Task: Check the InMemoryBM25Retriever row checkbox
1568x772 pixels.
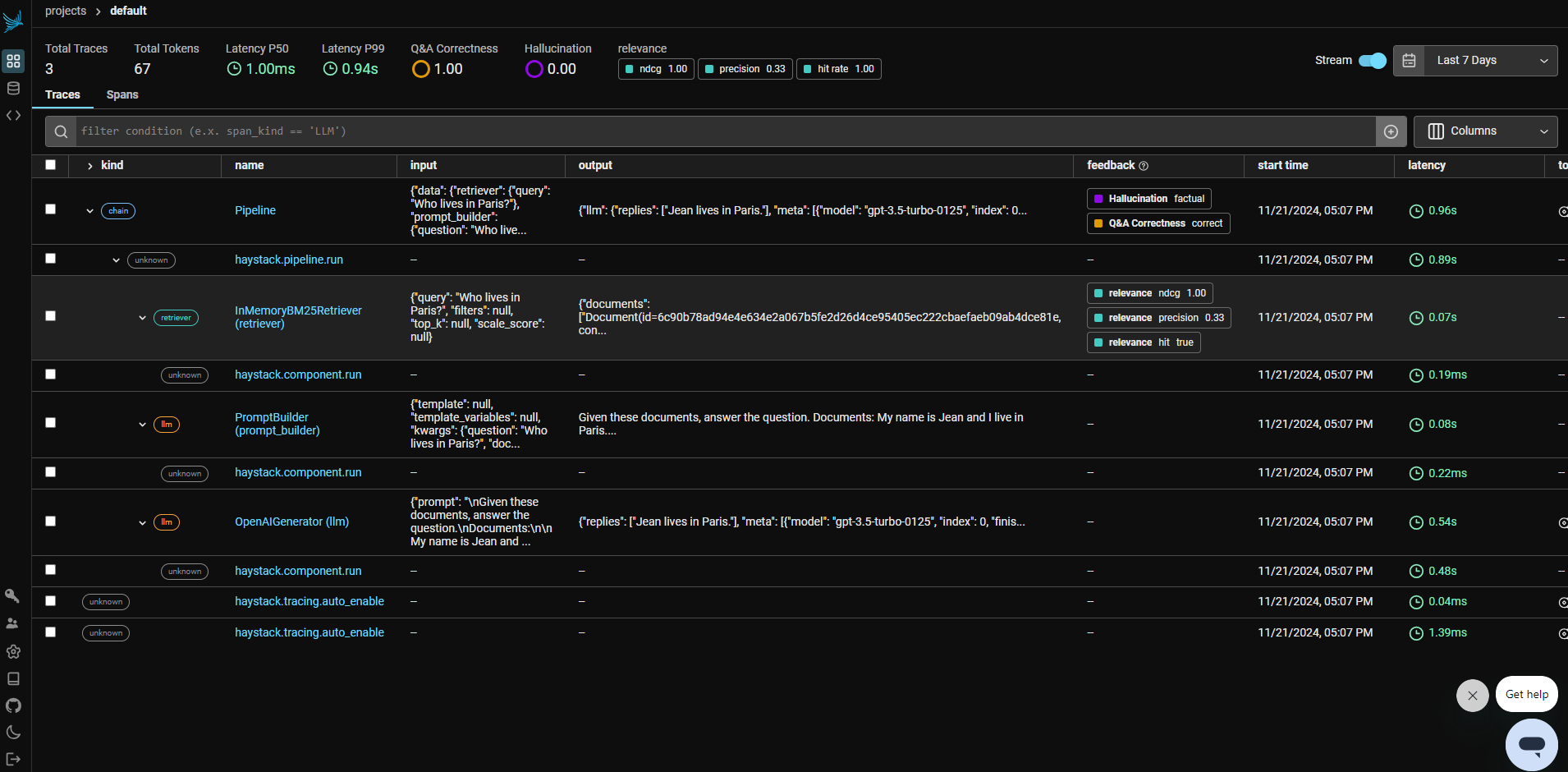Action: click(51, 316)
